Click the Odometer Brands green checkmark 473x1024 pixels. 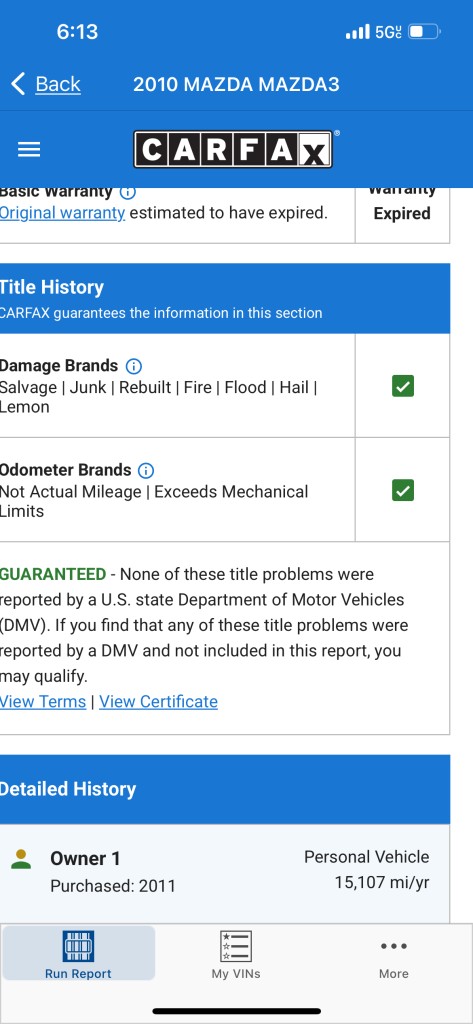403,490
